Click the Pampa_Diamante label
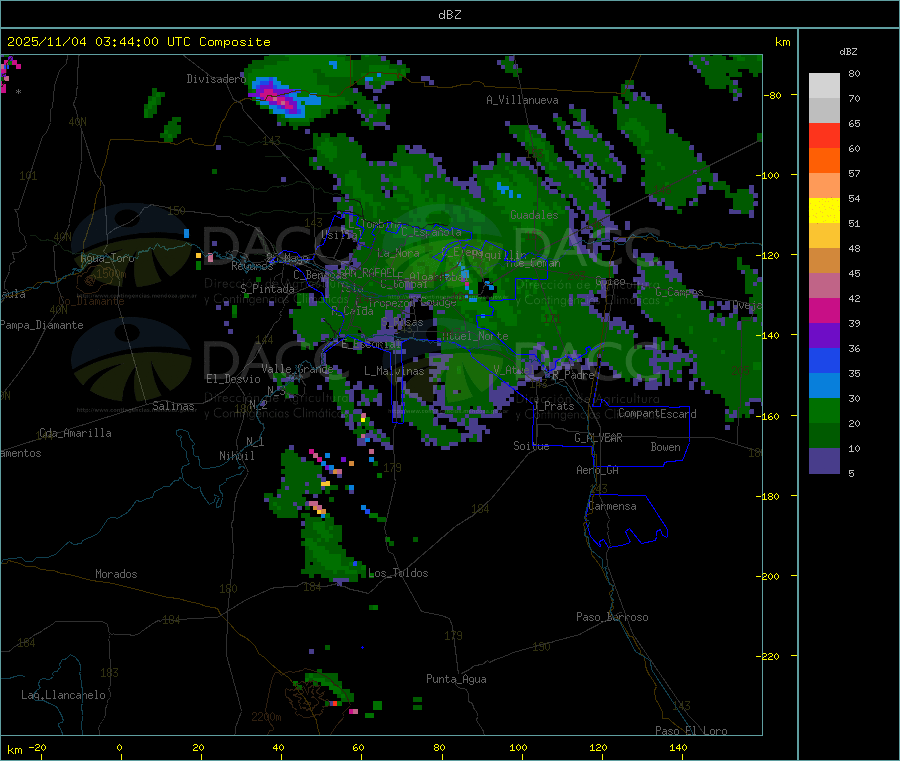 [42, 325]
